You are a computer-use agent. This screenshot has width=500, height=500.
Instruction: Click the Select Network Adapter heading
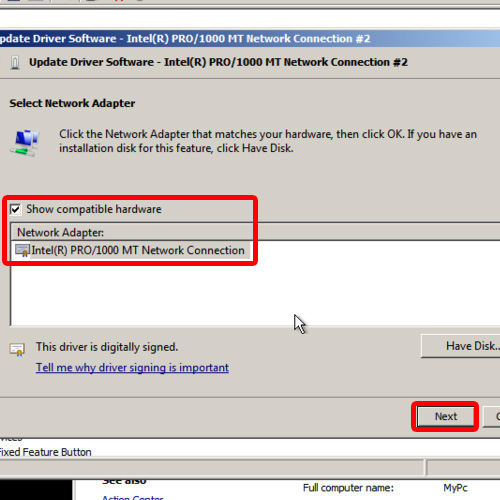pos(72,103)
